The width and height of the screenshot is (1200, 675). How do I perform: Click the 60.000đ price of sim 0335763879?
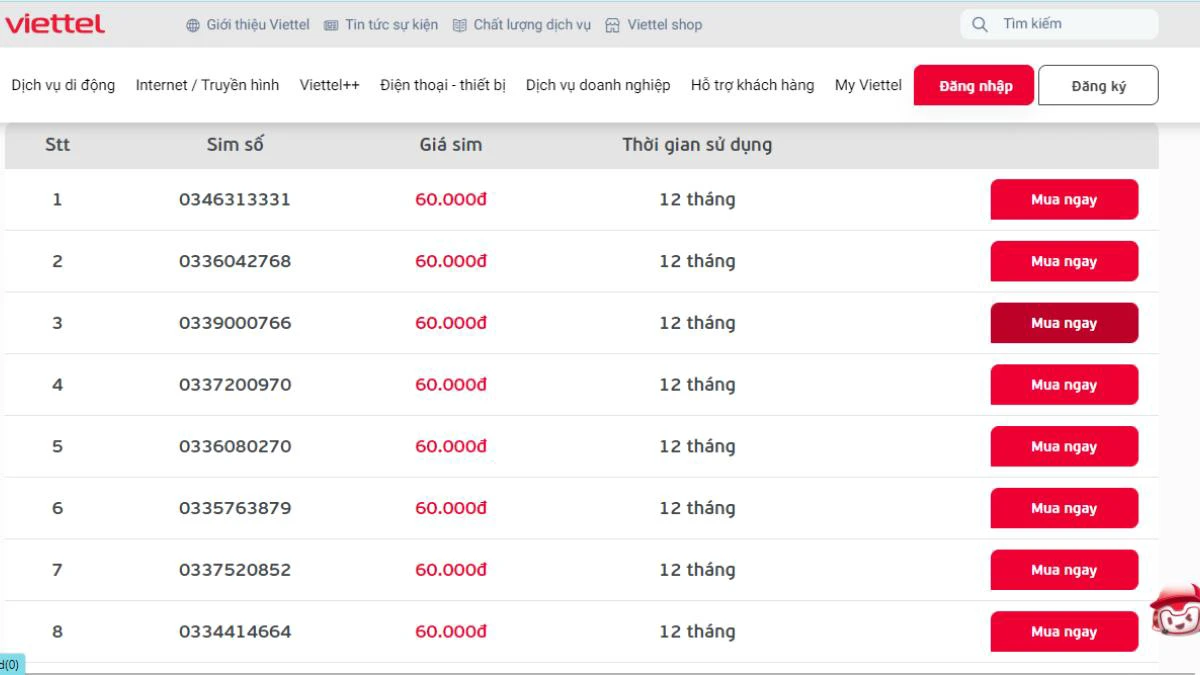coord(451,508)
